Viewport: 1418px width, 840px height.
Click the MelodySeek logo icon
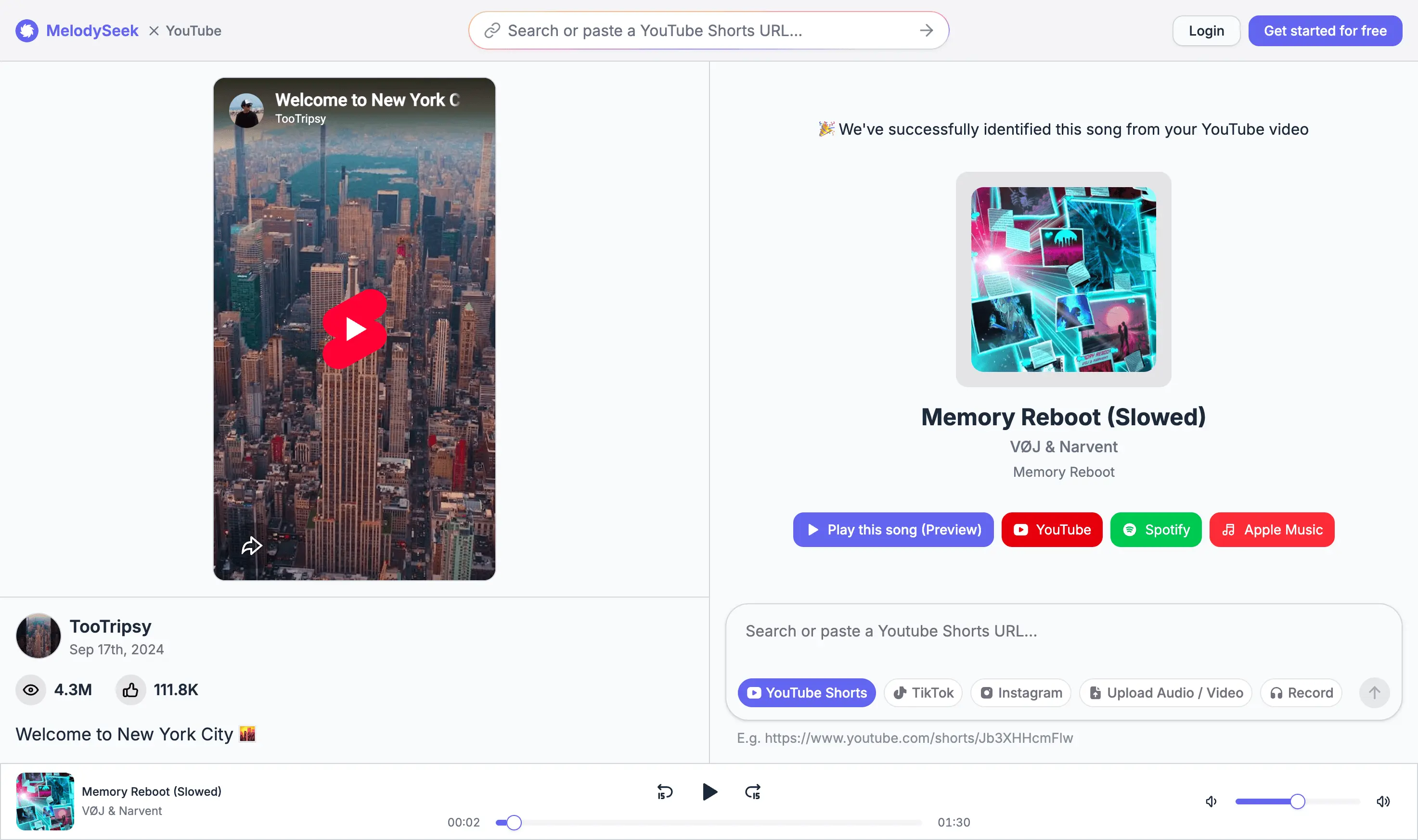(x=26, y=31)
